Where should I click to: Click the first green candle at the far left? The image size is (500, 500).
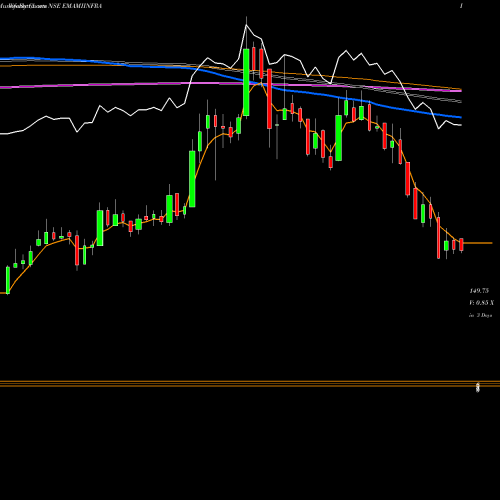tap(8, 280)
